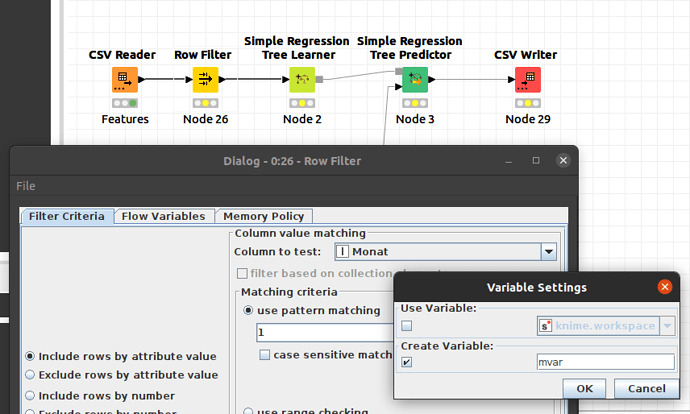Click the Features label under CSV Reader
The height and width of the screenshot is (414, 690).
[125, 119]
